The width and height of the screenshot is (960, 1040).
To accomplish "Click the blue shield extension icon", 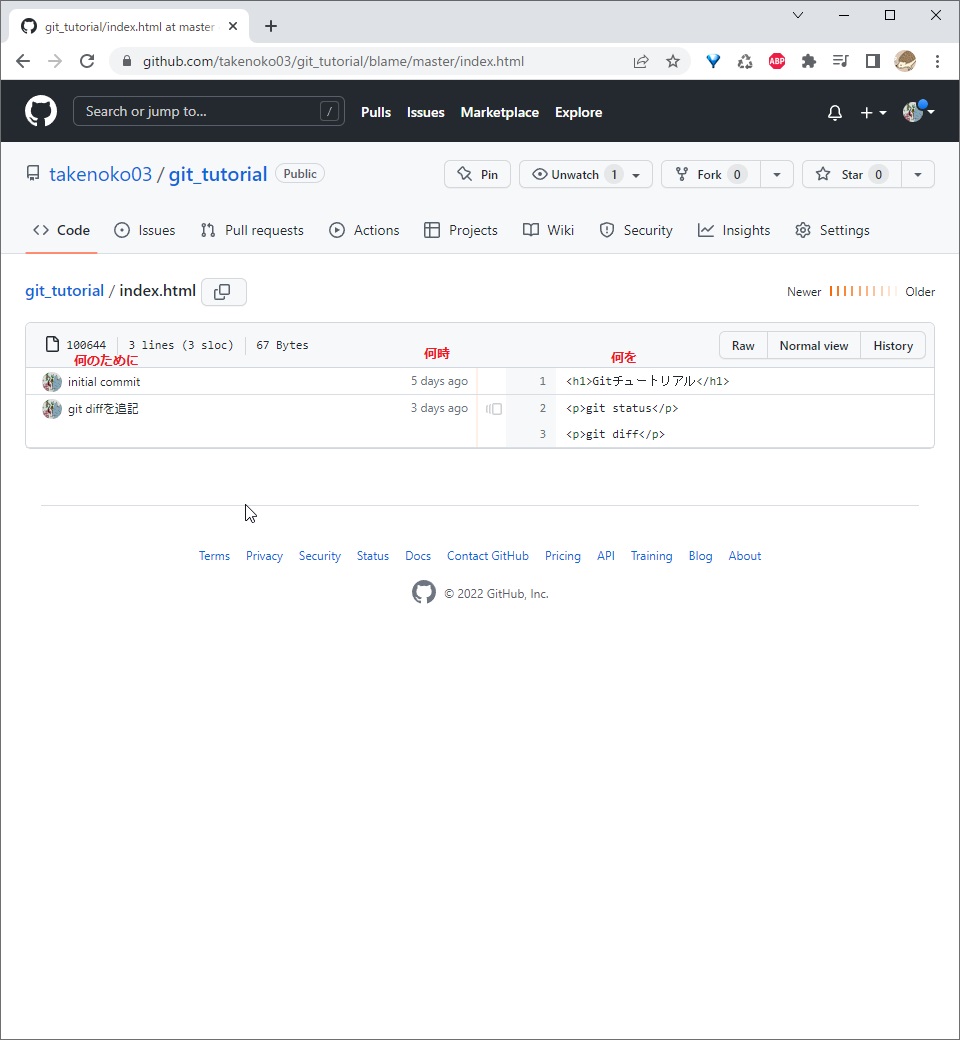I will tap(713, 62).
